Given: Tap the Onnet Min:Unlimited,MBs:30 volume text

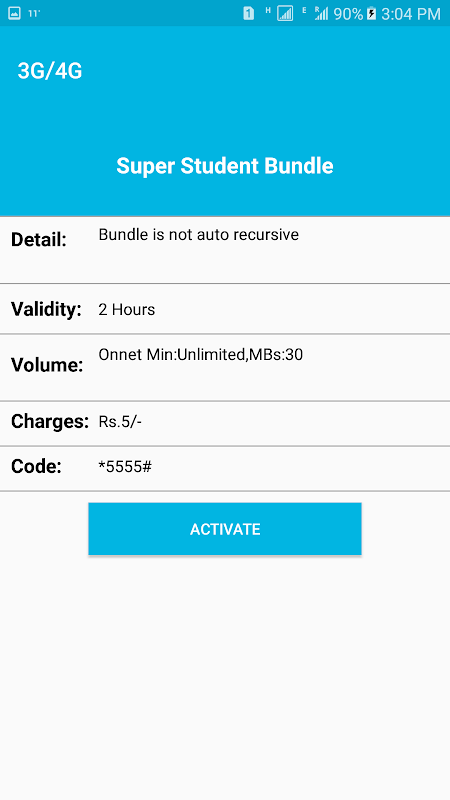Looking at the screenshot, I should coord(201,355).
